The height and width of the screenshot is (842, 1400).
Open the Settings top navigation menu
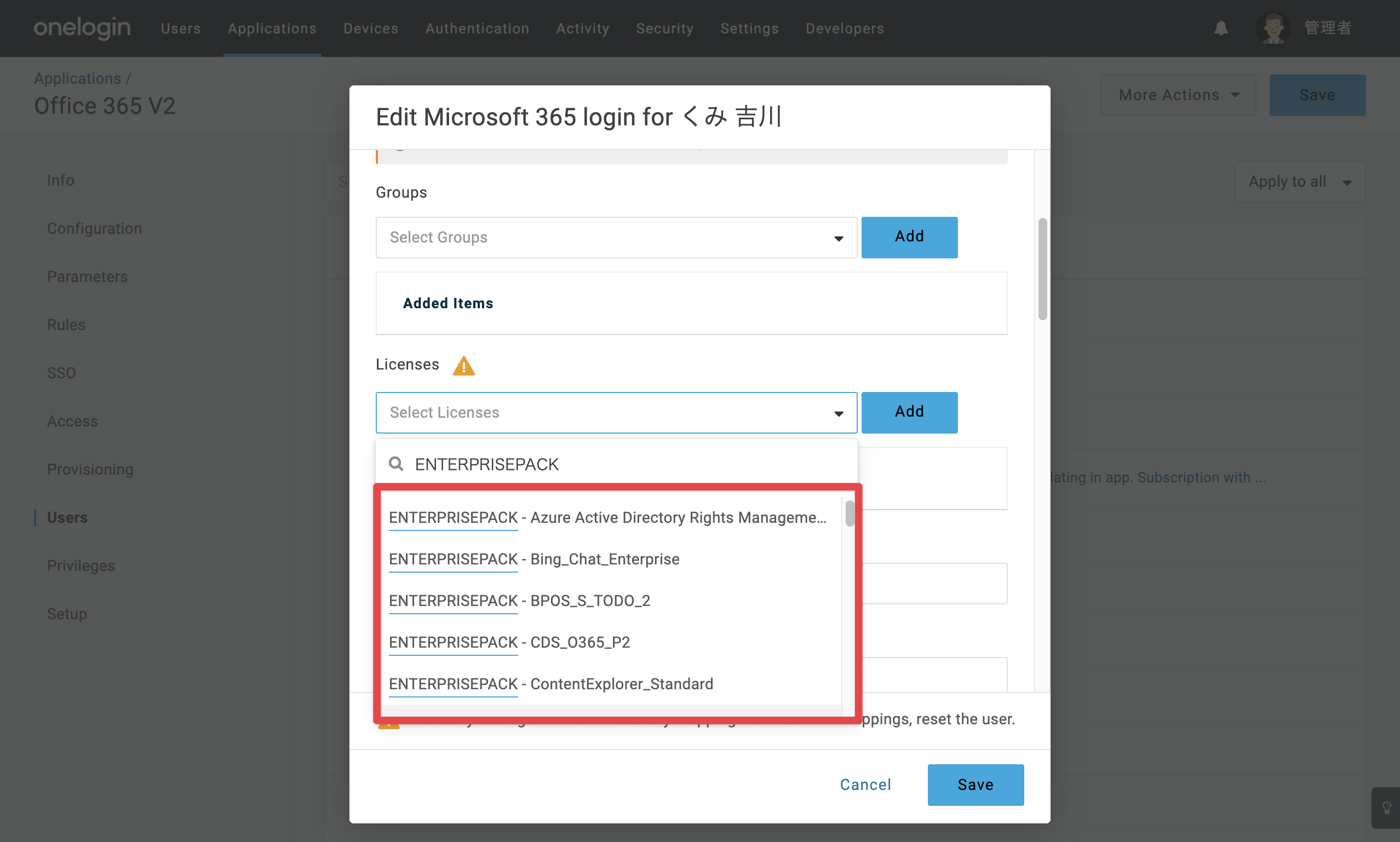pyautogui.click(x=749, y=28)
